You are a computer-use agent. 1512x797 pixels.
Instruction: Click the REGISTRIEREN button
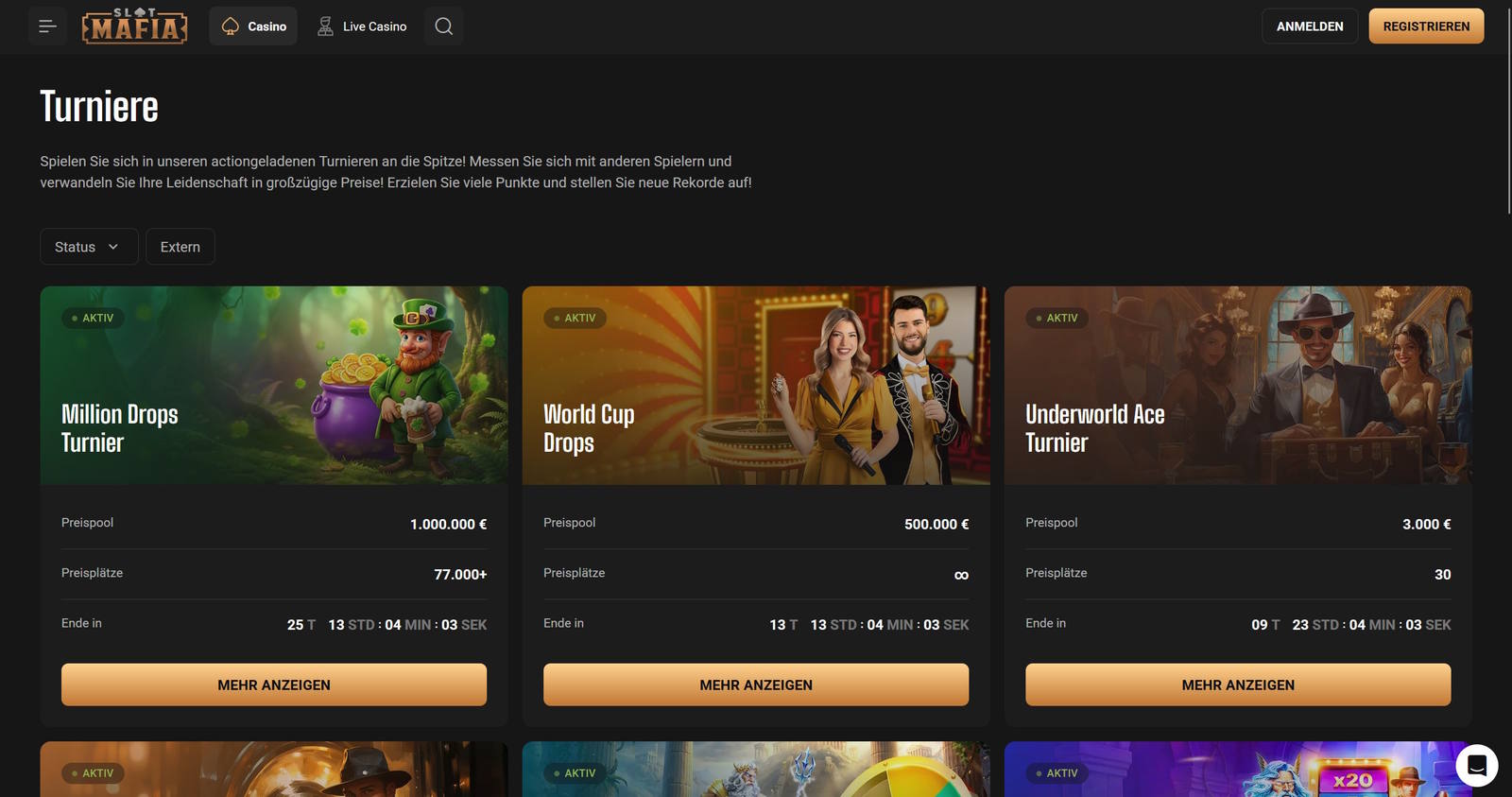pyautogui.click(x=1426, y=26)
